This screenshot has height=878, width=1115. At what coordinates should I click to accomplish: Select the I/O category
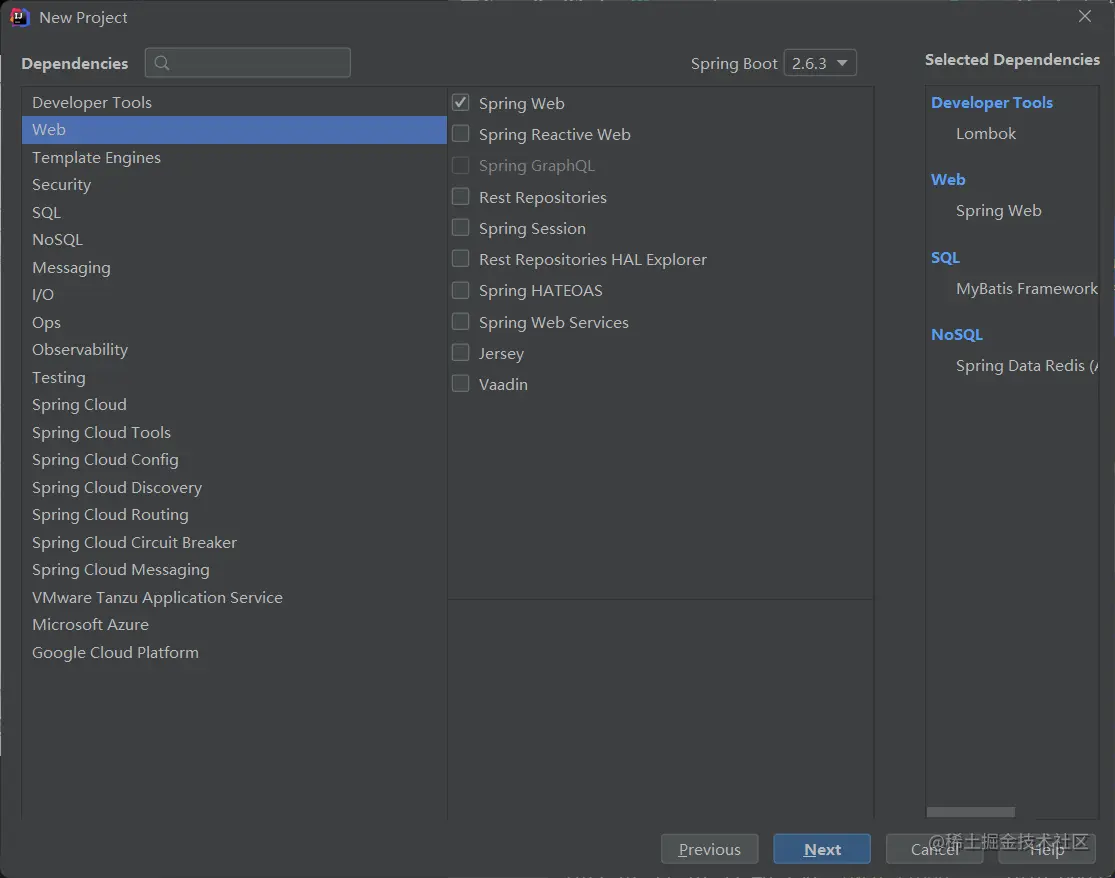pos(234,294)
